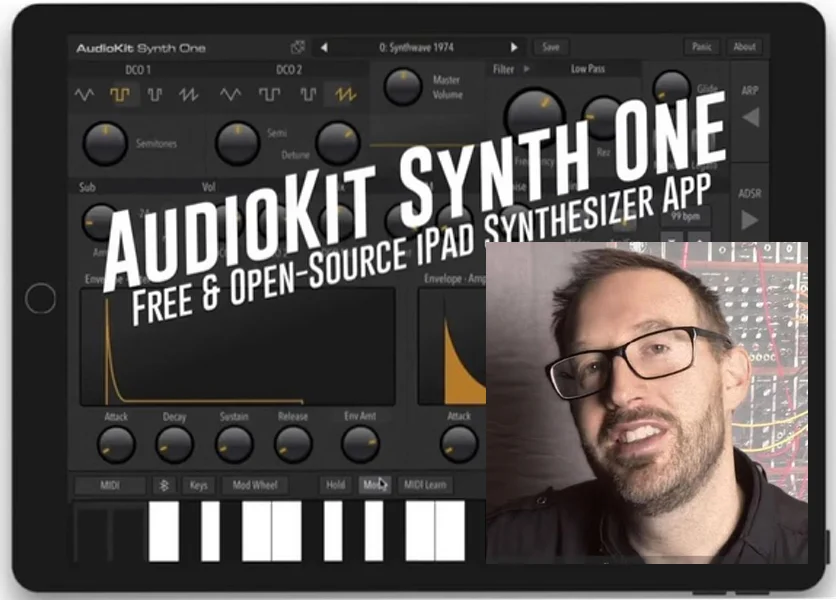This screenshot has width=836, height=600.
Task: Click the Sub oscillator knob
Action: (99, 221)
